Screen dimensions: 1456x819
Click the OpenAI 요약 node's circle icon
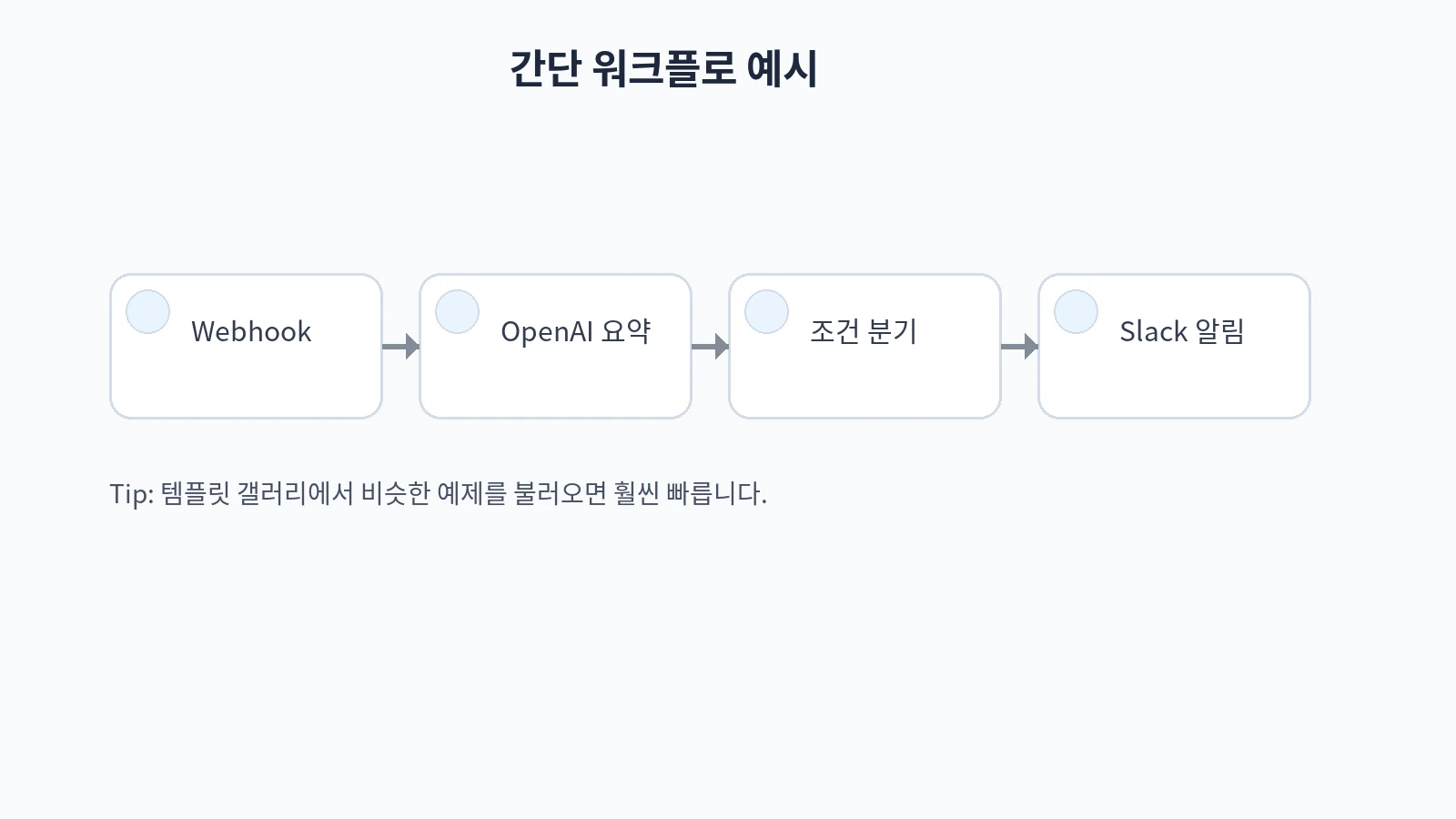457,312
